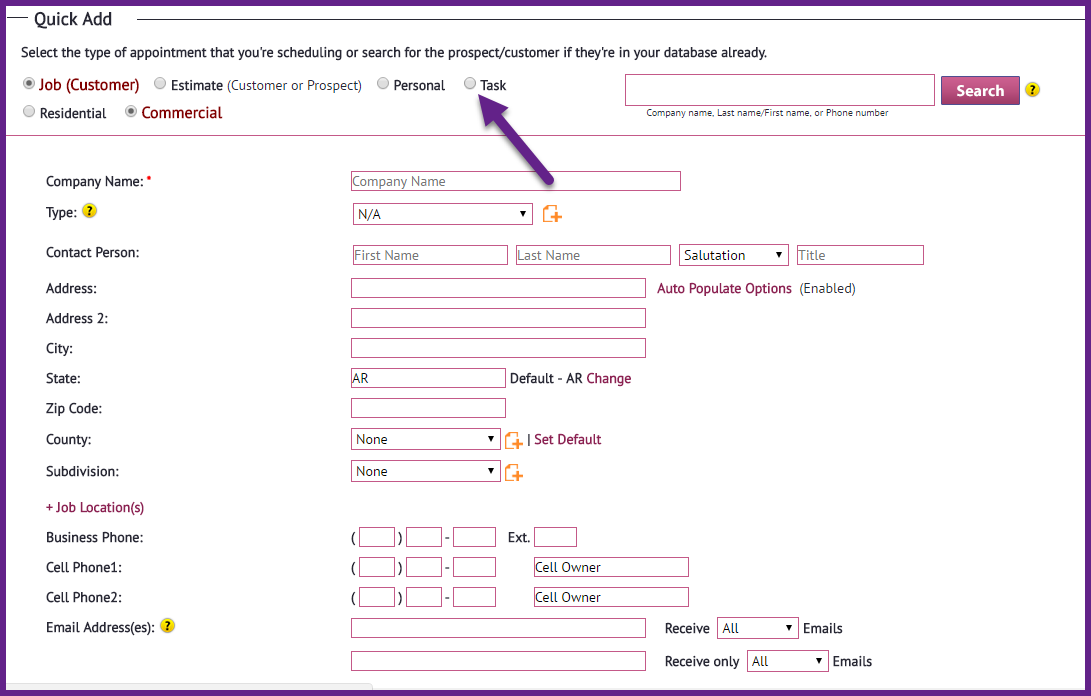The height and width of the screenshot is (696, 1091).
Task: Select the Personal appointment option
Action: click(x=383, y=84)
